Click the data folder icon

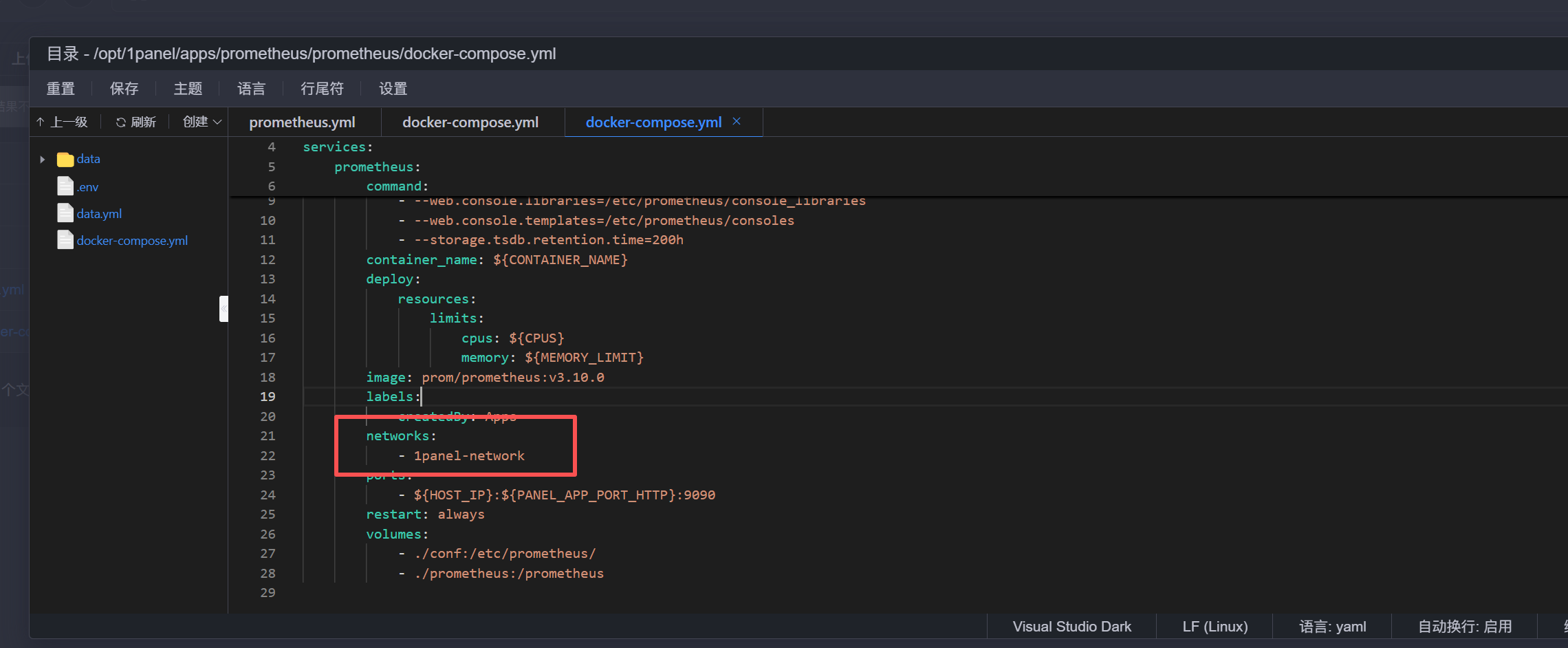coord(65,159)
